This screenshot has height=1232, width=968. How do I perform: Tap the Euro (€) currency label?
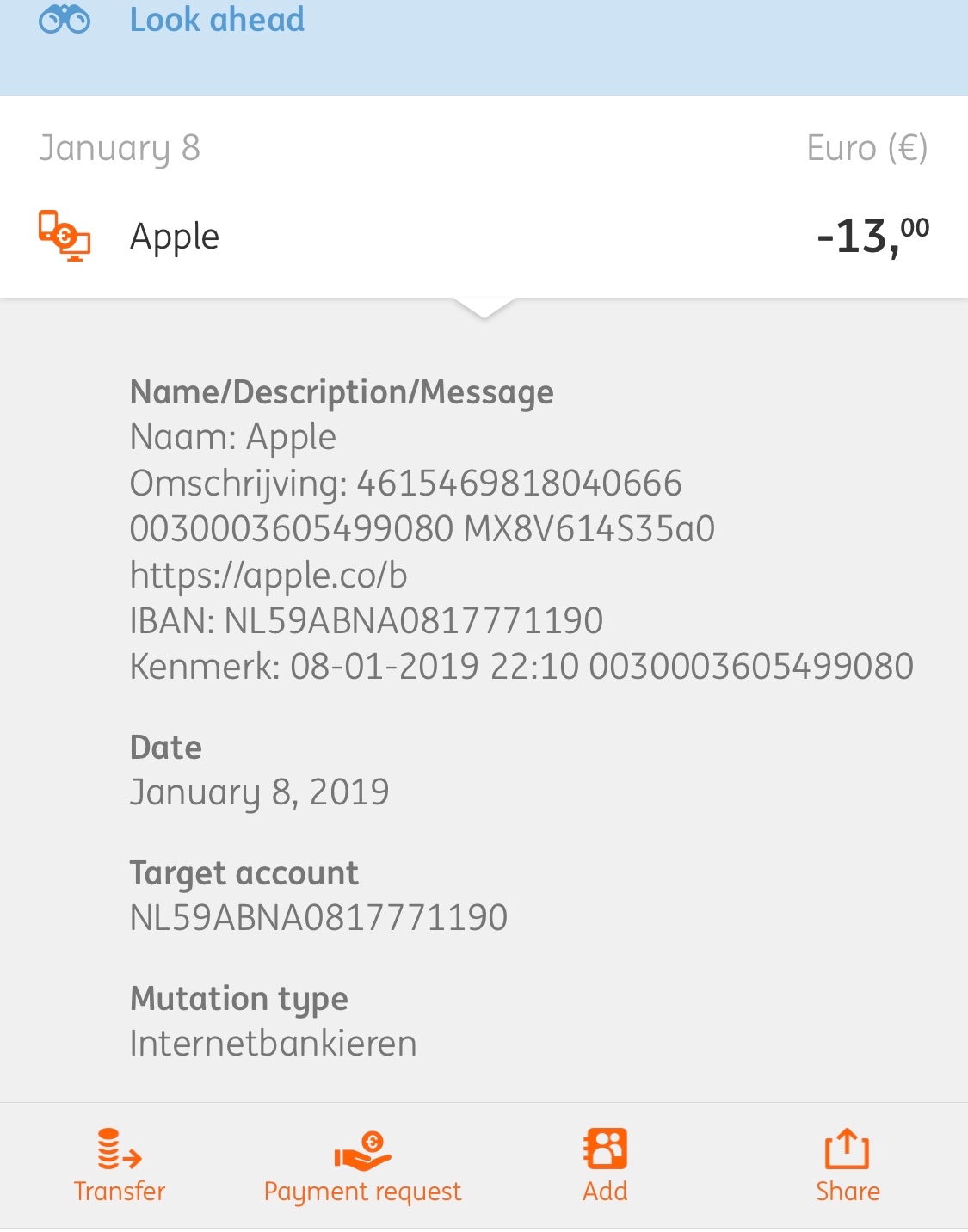pos(867,148)
